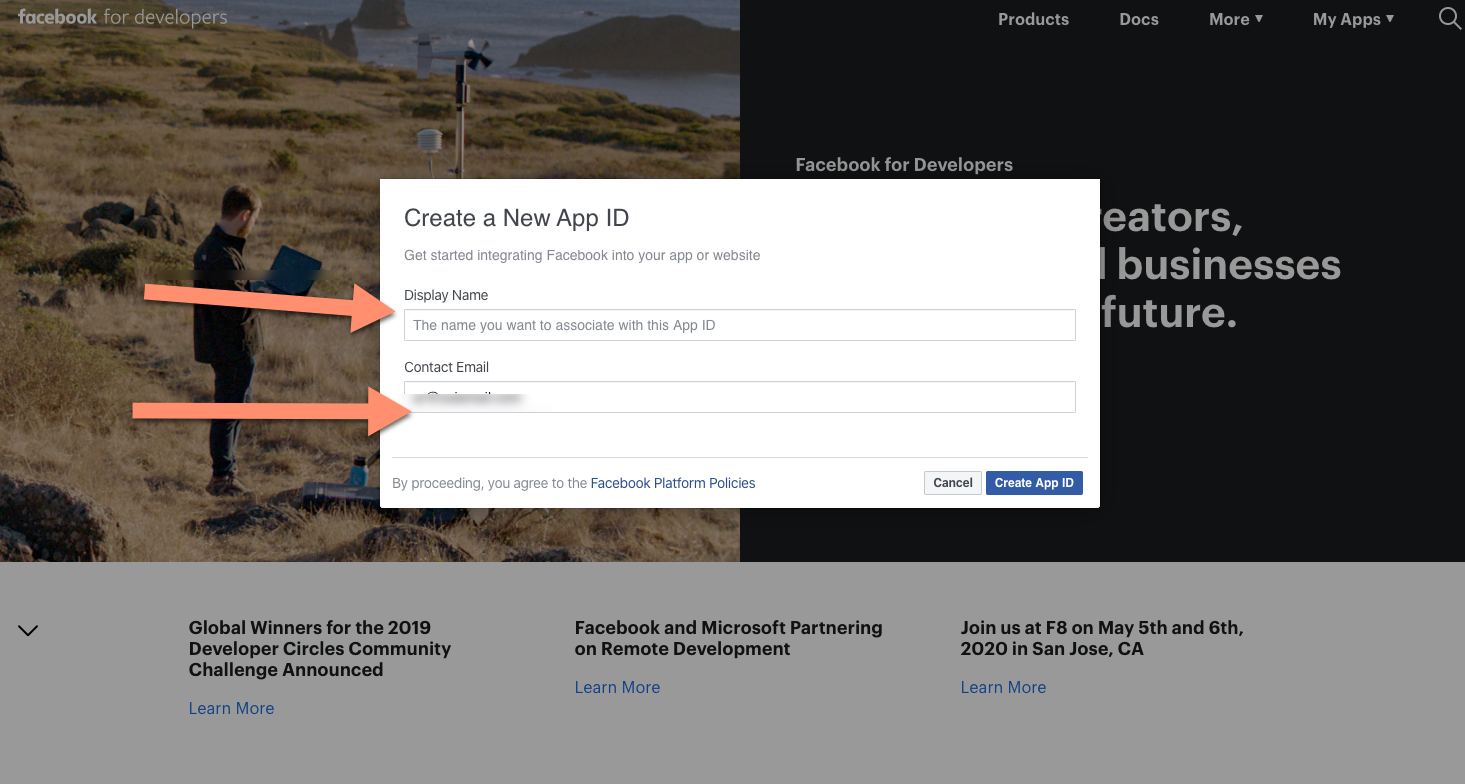The height and width of the screenshot is (784, 1465).
Task: Cancel the Create a New App ID dialog
Action: 953,483
